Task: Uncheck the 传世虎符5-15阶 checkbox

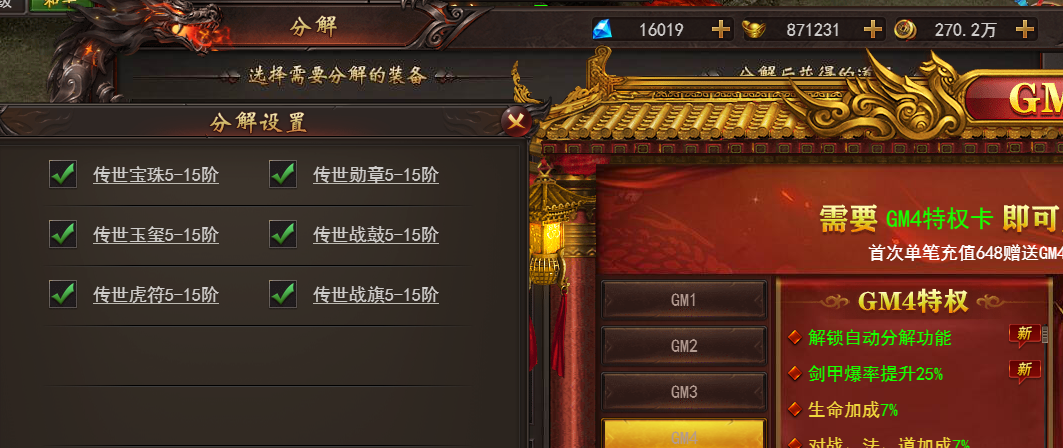Action: tap(63, 293)
